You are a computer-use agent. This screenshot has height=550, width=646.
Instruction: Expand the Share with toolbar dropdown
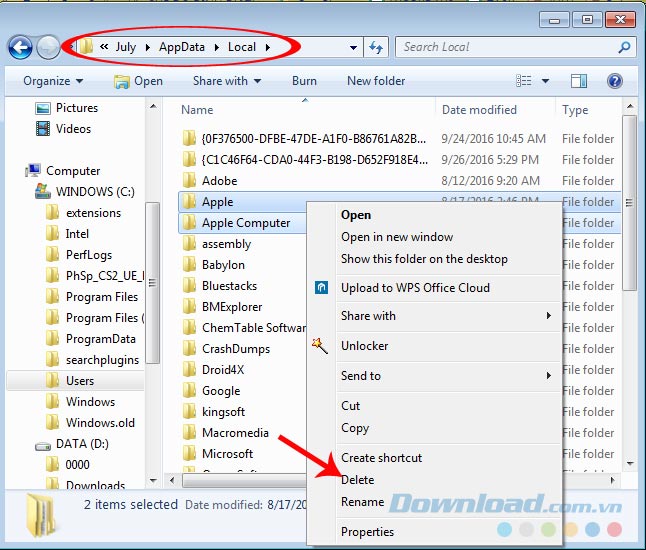tap(227, 81)
